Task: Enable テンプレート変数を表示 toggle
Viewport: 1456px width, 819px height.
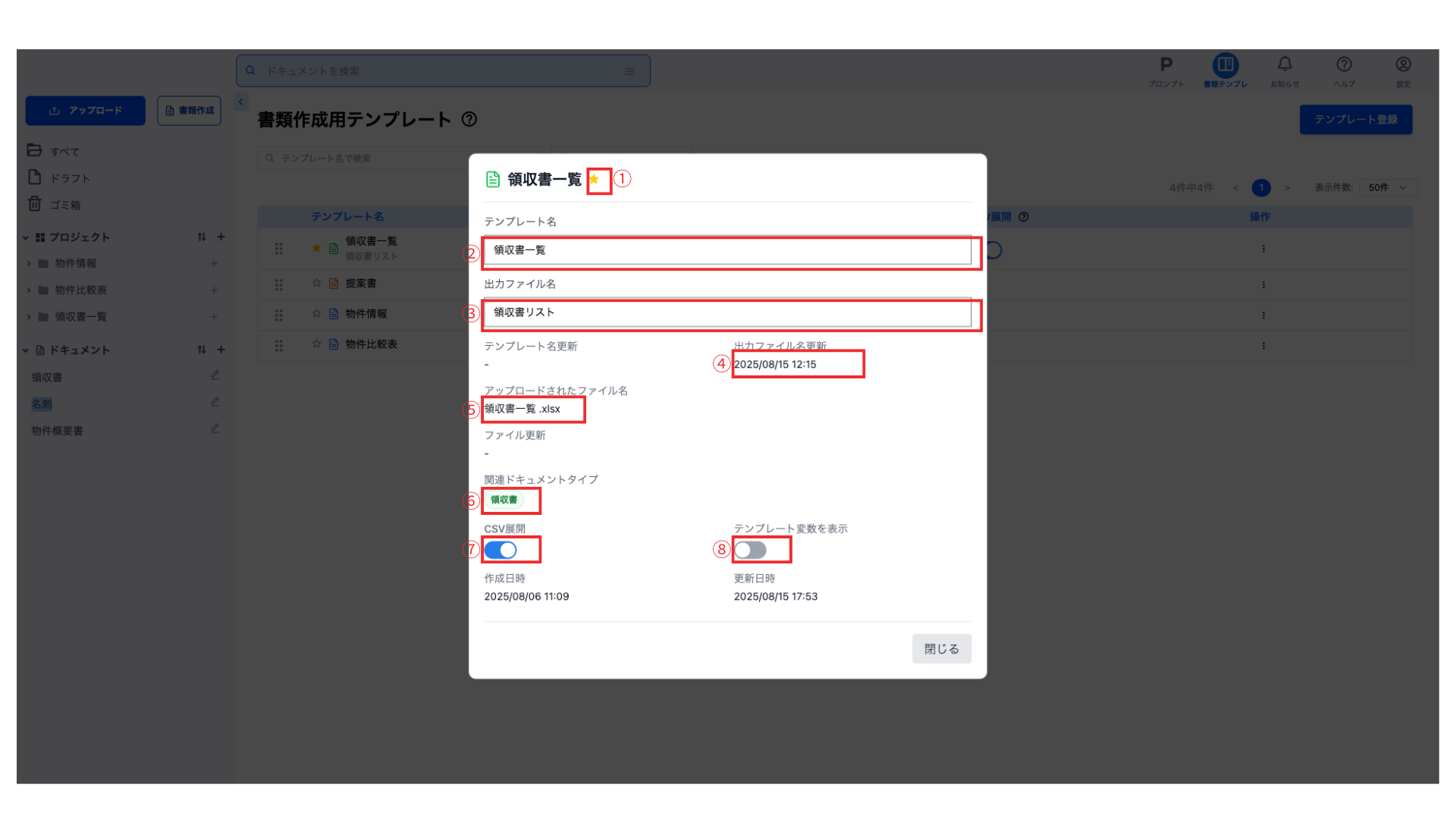Action: point(750,550)
